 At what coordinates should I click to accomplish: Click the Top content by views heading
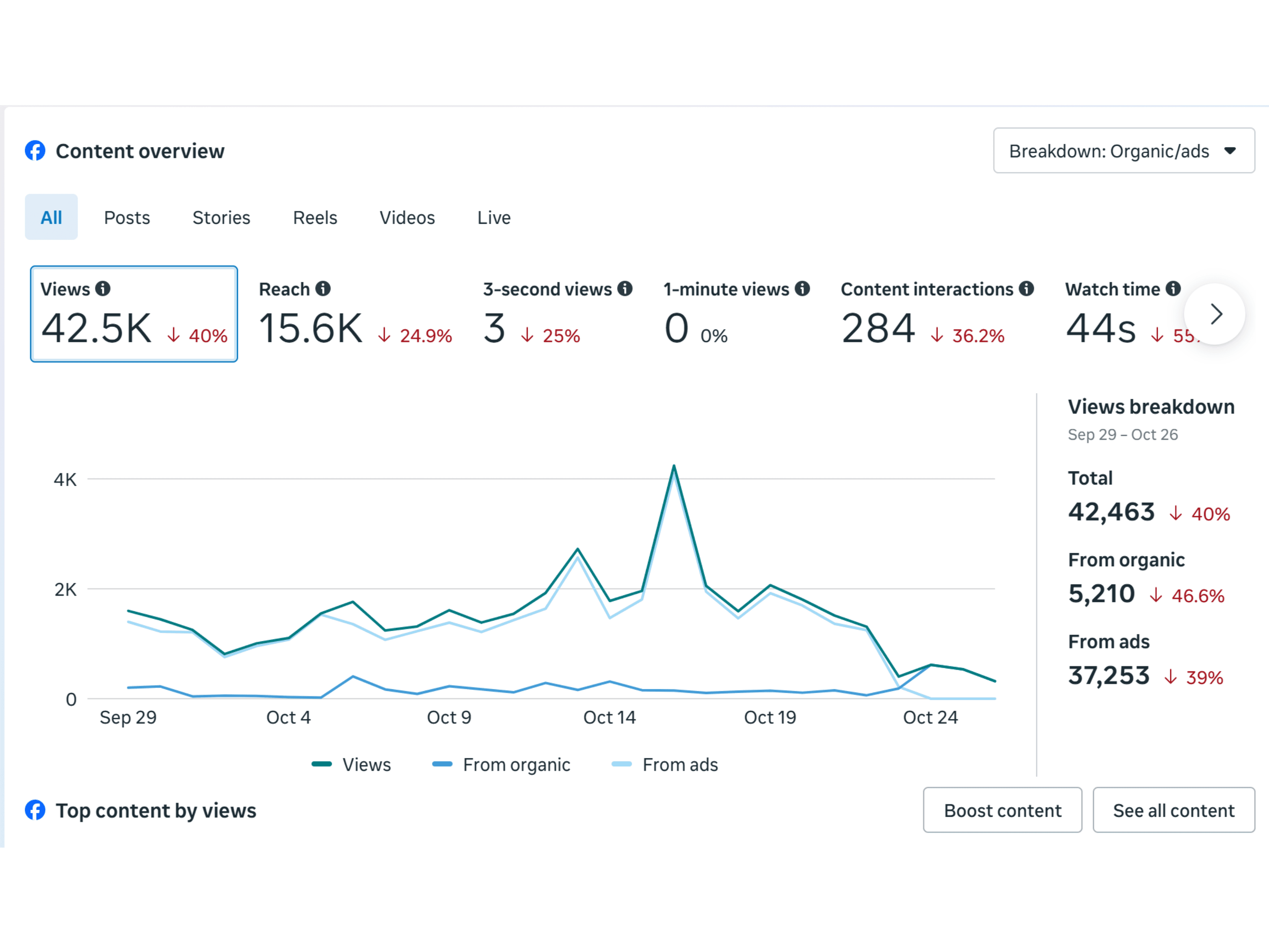point(156,810)
